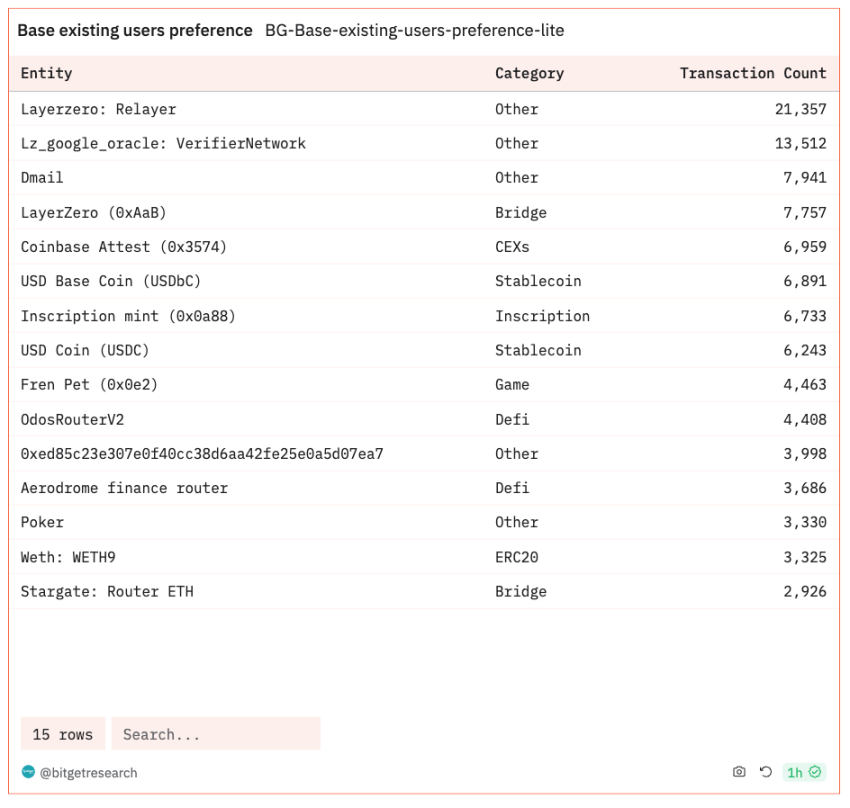
Task: Open the @bitgetresearch profile link
Action: click(88, 773)
